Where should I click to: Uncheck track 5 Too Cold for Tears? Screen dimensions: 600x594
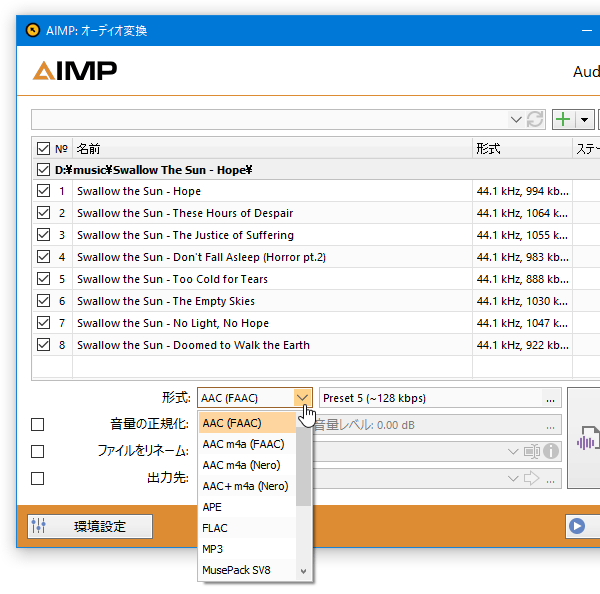pyautogui.click(x=43, y=279)
